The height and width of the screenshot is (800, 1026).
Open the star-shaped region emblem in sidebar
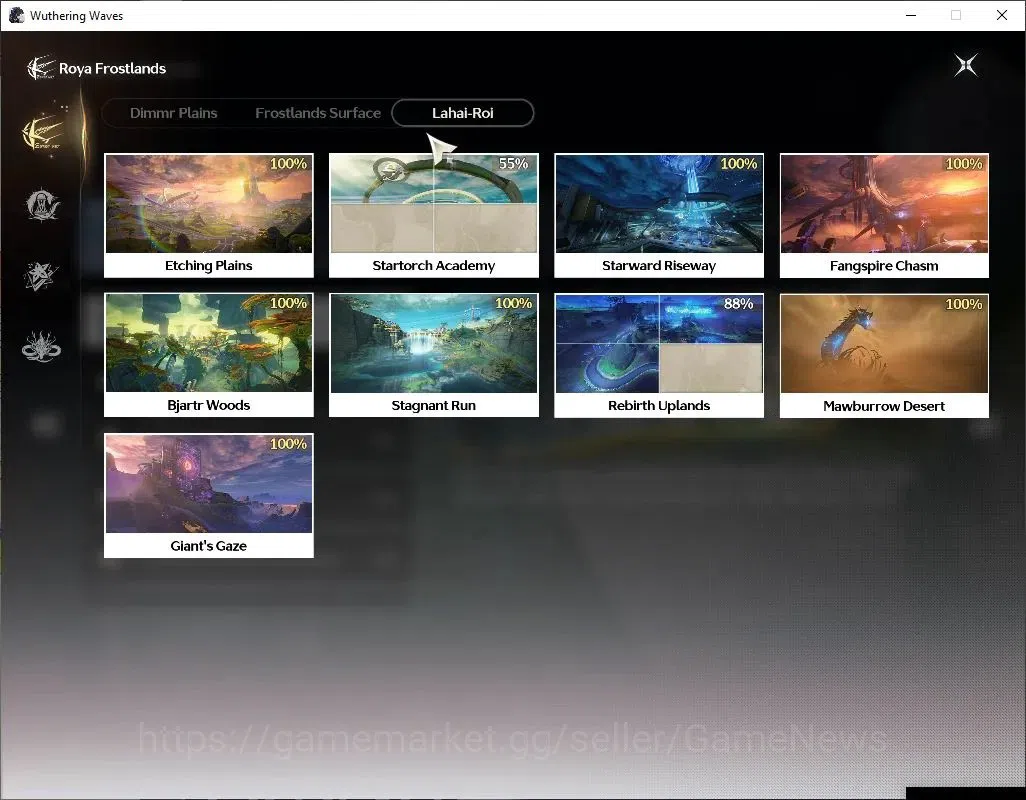tap(41, 275)
